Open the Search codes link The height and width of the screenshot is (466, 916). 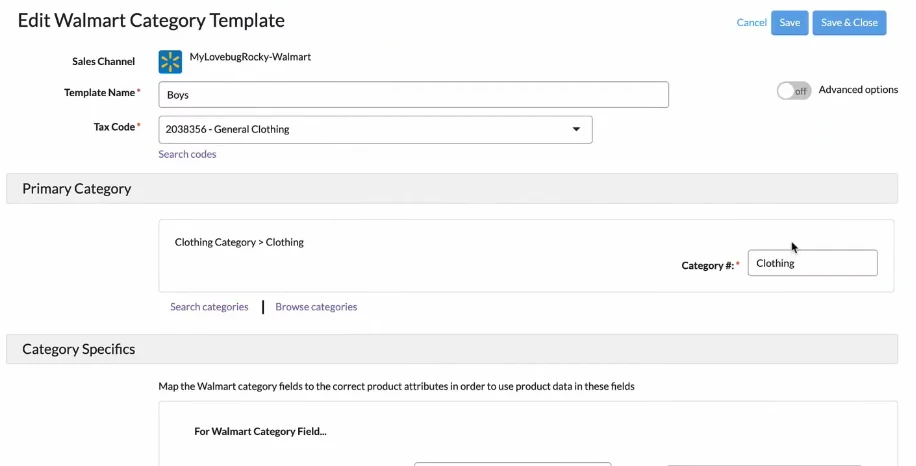(x=187, y=154)
